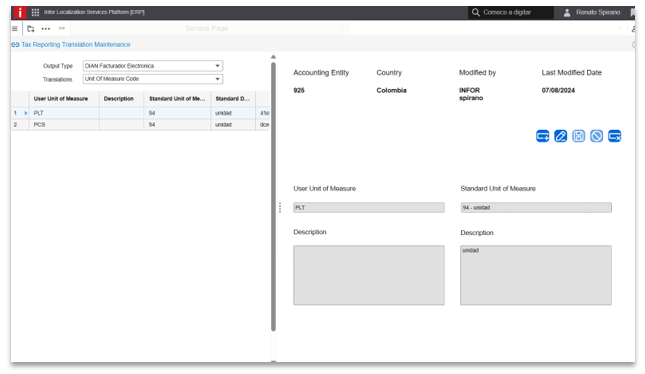Sort by User Unit of Measure column
This screenshot has height=374, width=645.
click(61, 99)
